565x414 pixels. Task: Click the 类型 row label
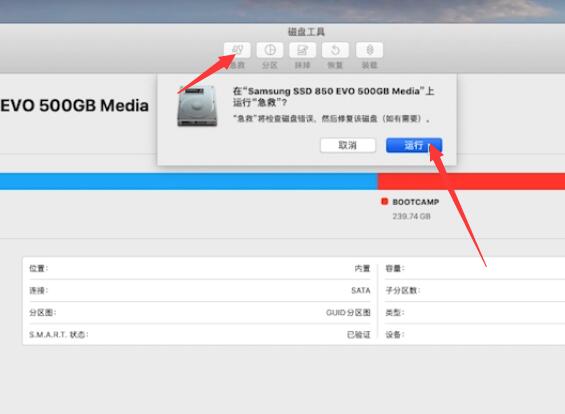[x=395, y=312]
